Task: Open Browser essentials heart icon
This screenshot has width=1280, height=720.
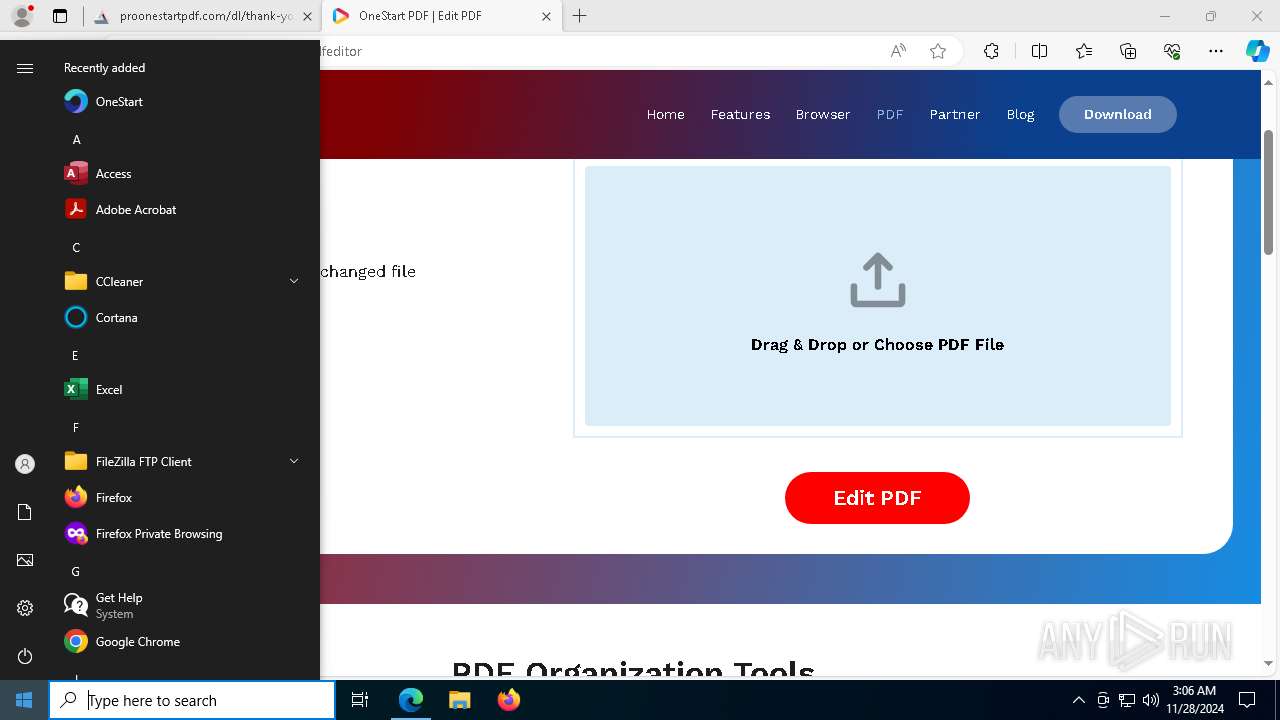Action: coord(1172,51)
